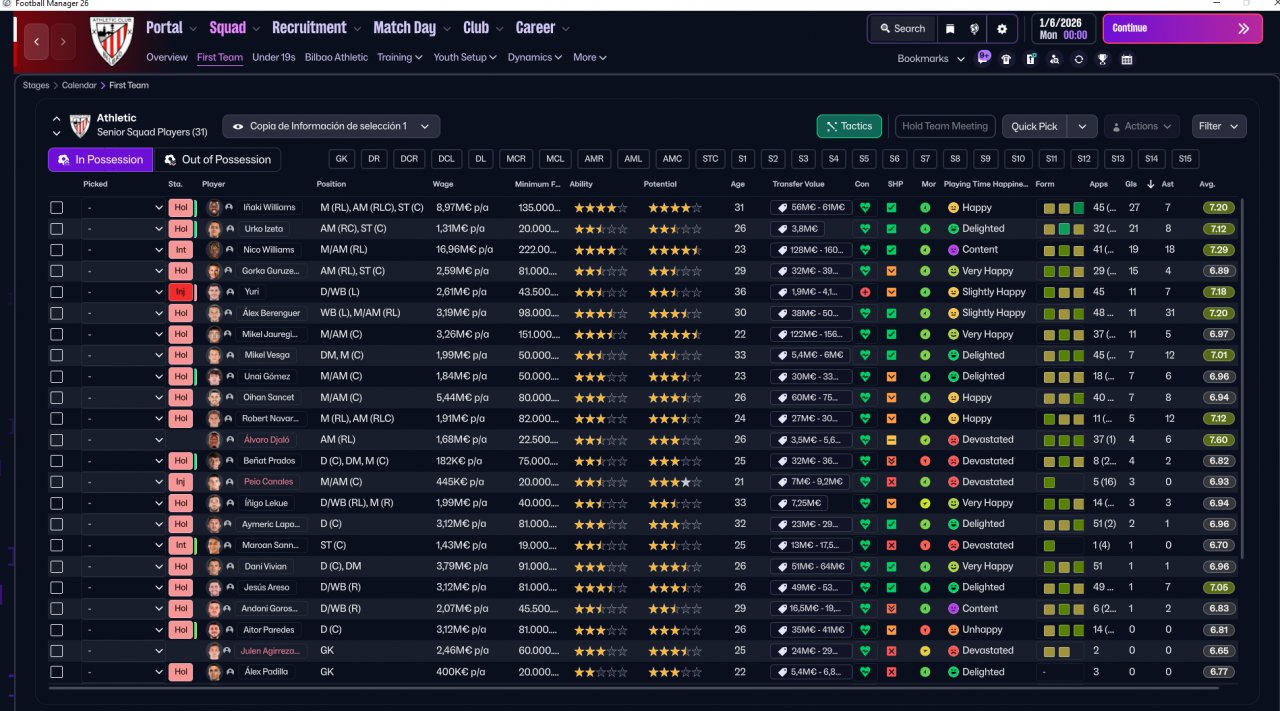Switch to the Under 19s tab
The width and height of the screenshot is (1280, 711).
(x=273, y=57)
